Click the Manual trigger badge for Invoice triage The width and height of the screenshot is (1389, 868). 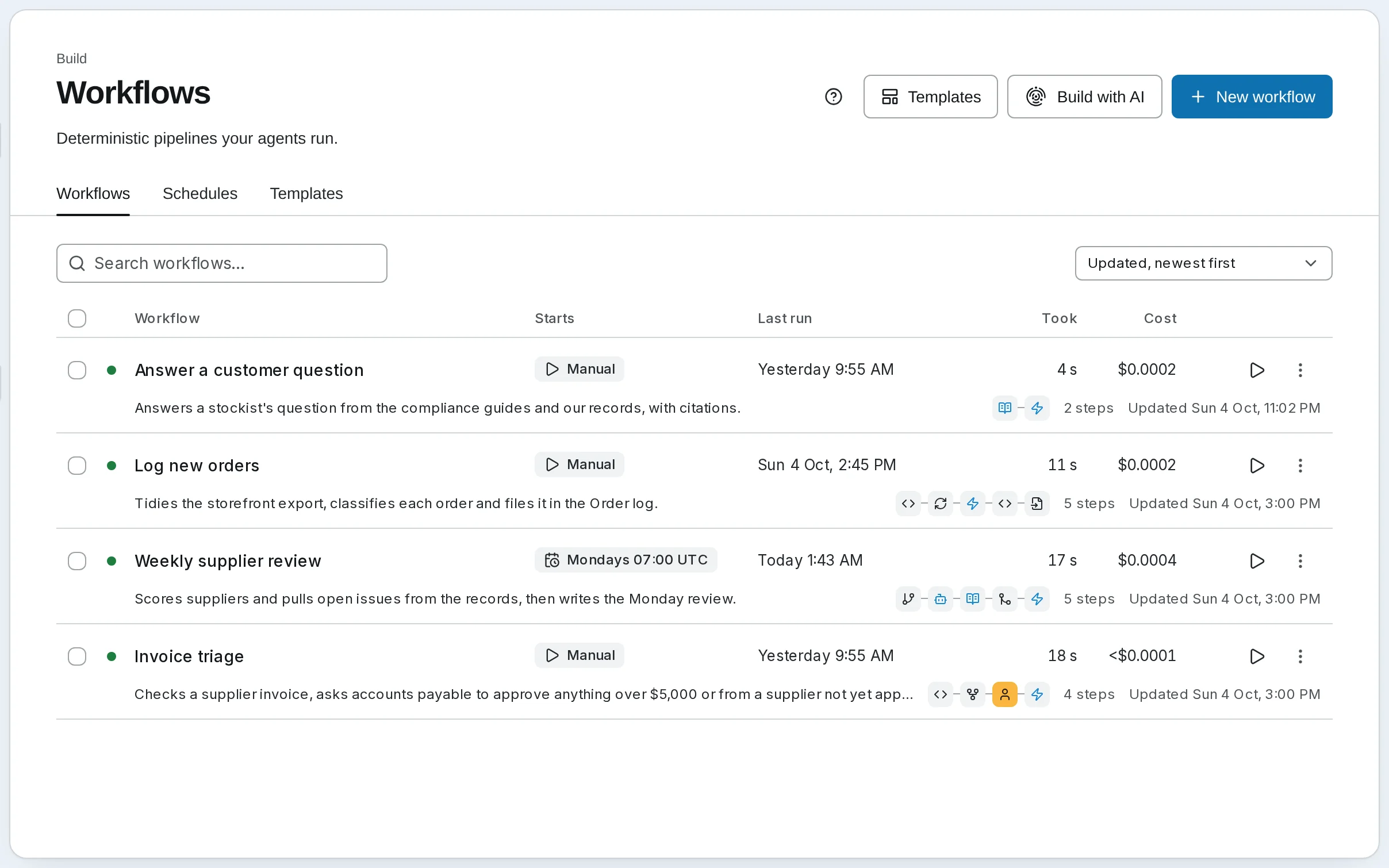(579, 655)
